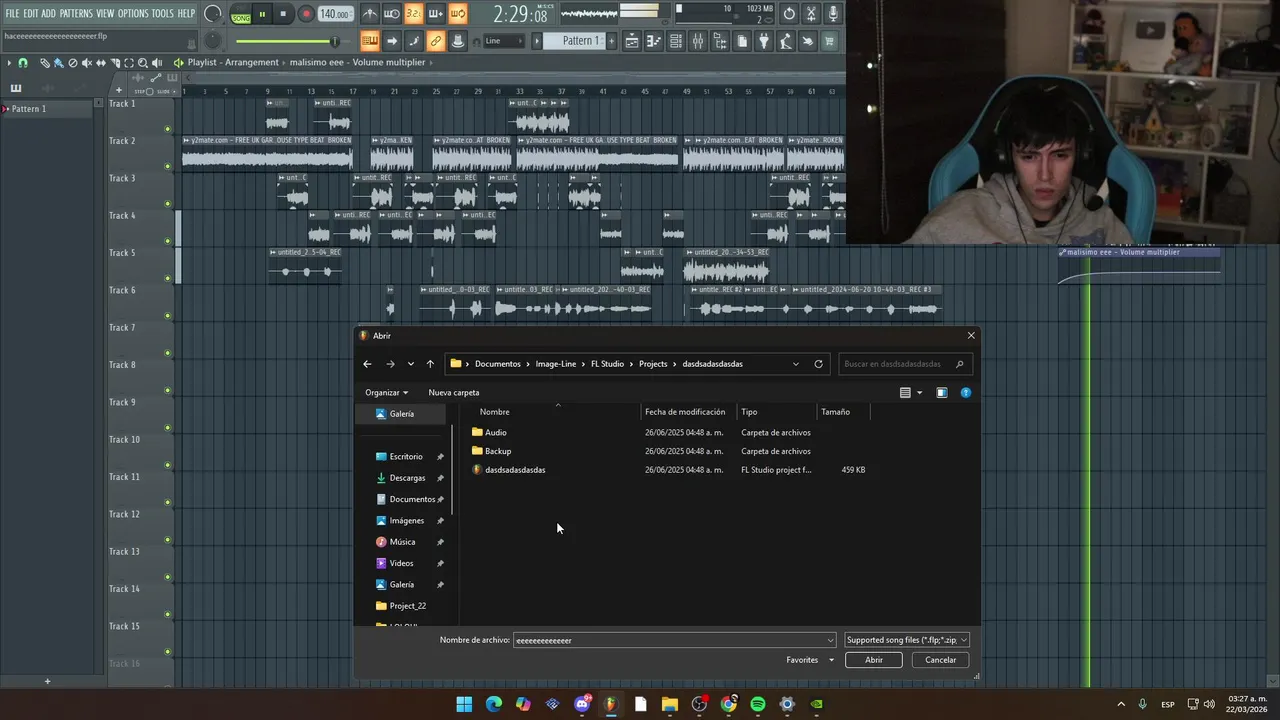
Task: Click the audio editor scissors icon
Action: click(811, 14)
